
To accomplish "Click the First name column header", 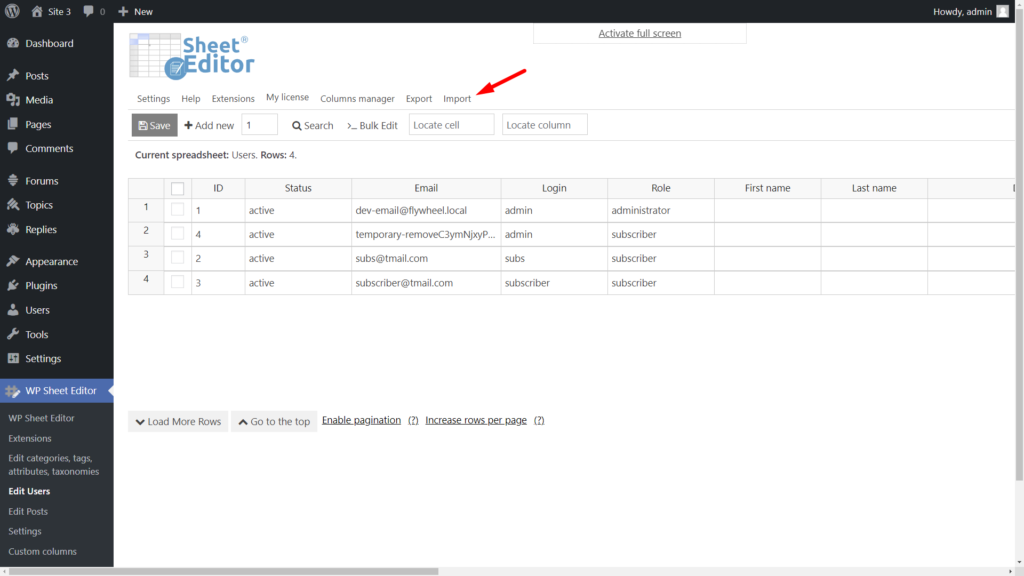I will pyautogui.click(x=767, y=188).
